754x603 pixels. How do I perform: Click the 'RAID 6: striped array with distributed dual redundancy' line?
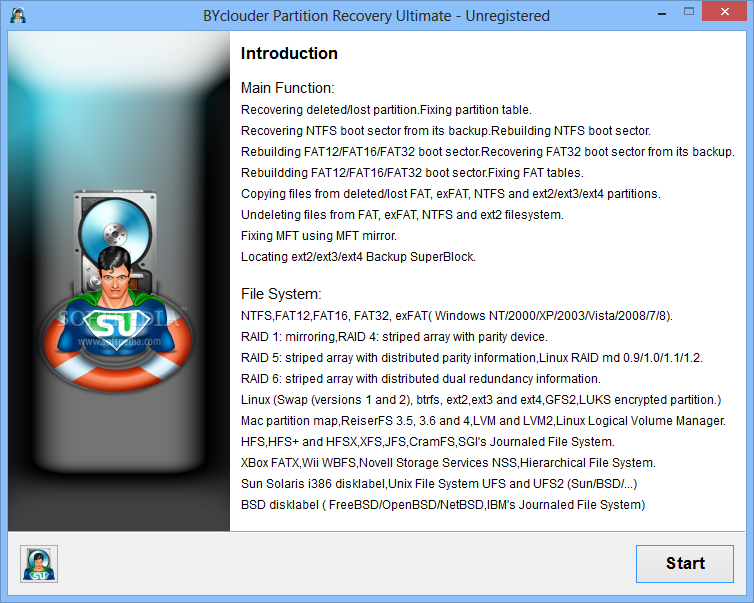point(421,379)
